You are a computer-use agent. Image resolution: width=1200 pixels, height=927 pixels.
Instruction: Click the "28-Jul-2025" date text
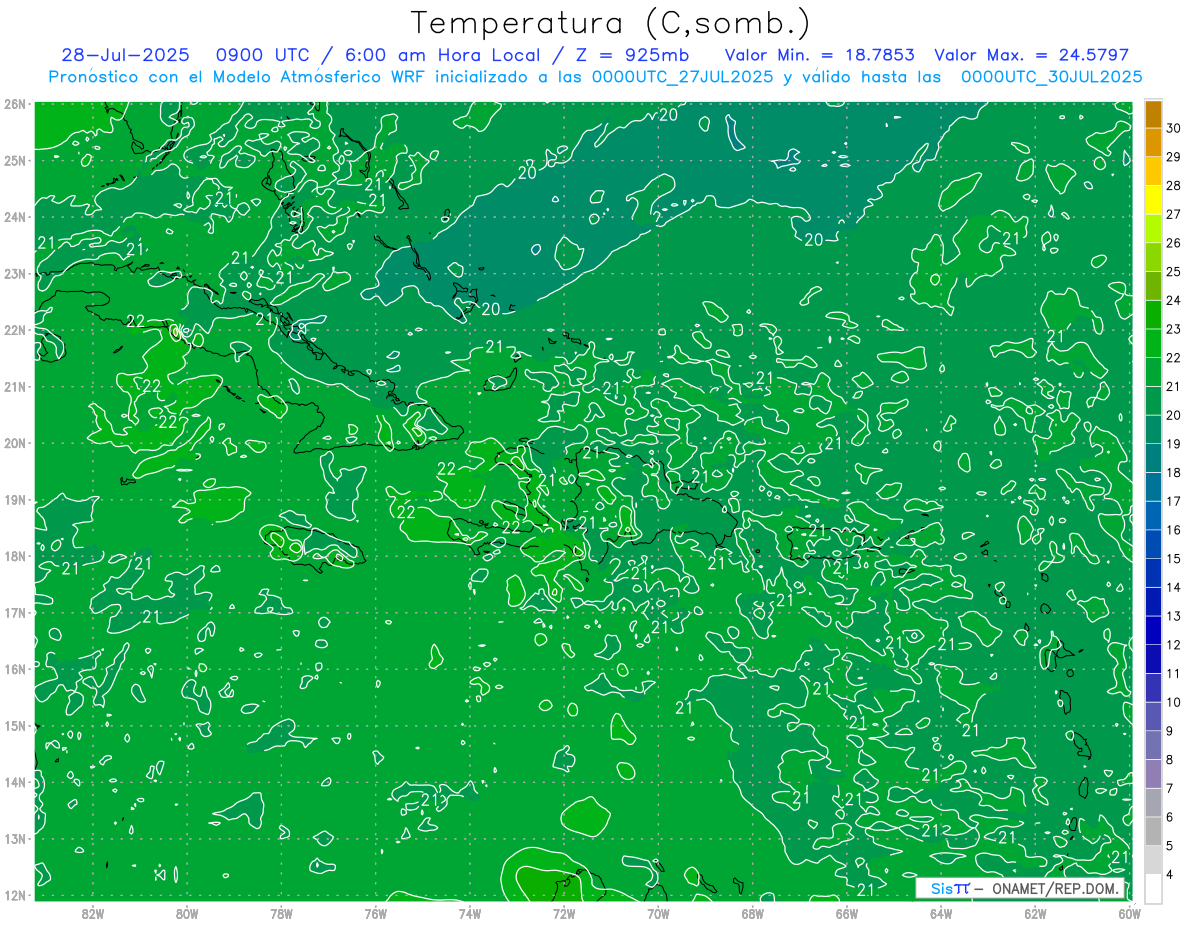click(125, 55)
